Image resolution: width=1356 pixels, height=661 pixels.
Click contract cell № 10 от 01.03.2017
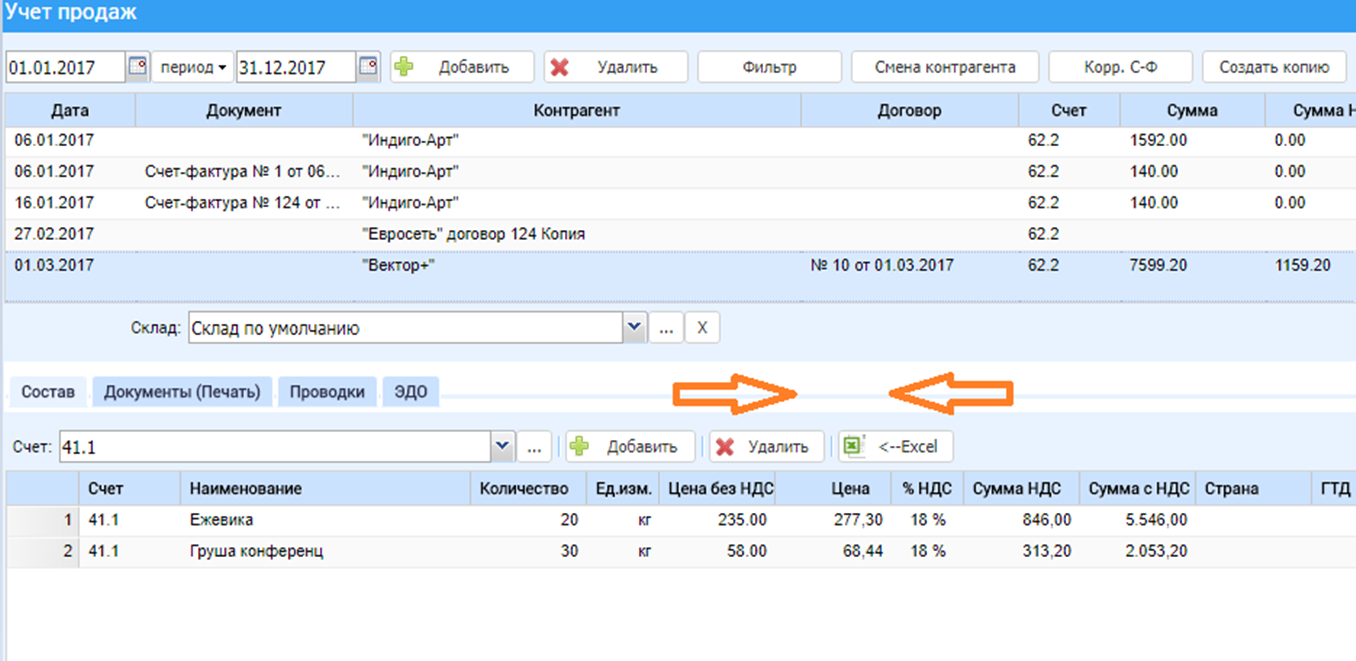[880, 266]
